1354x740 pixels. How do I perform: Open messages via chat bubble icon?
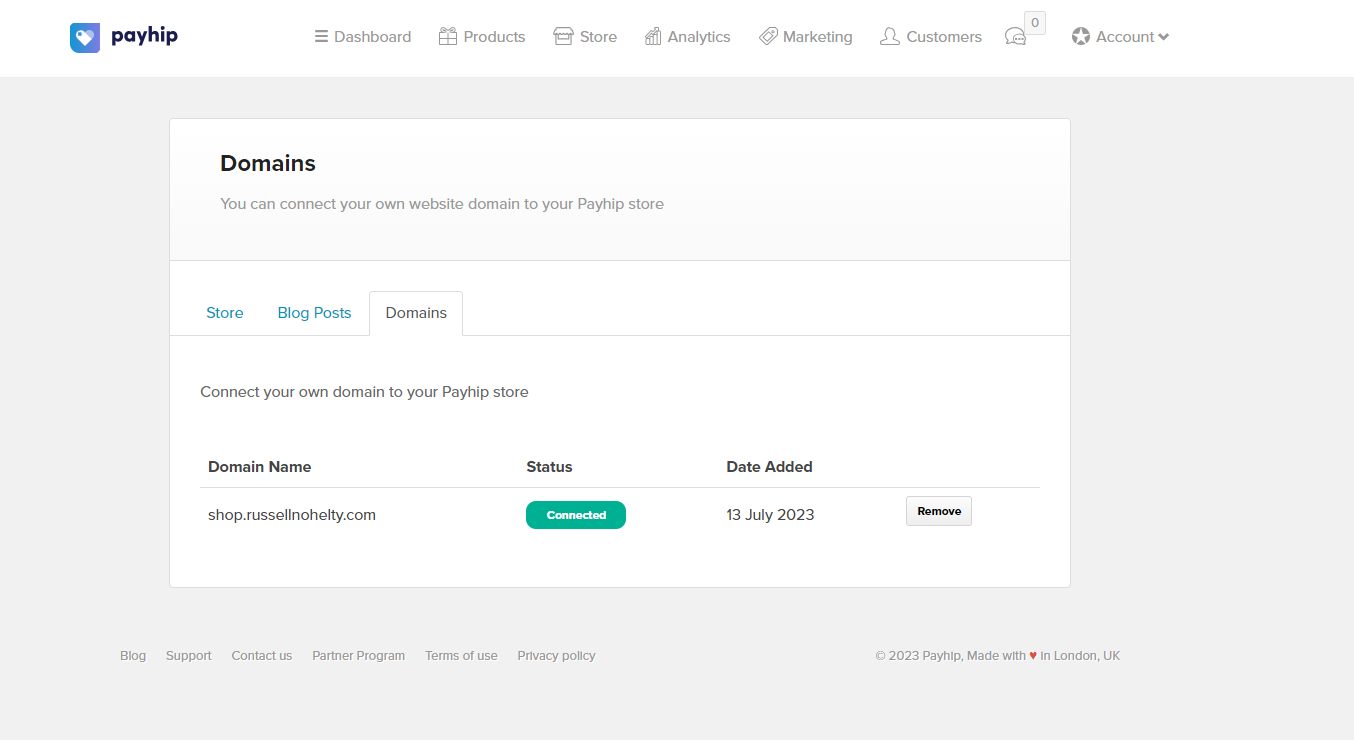tap(1015, 37)
